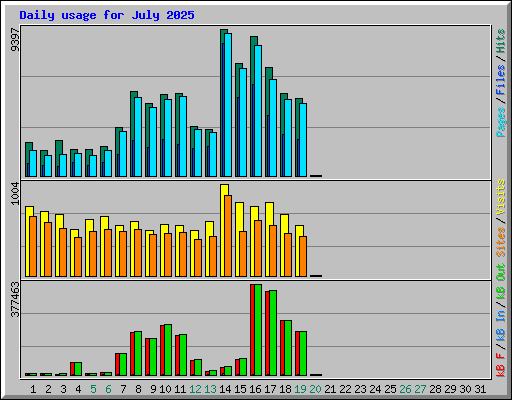Viewport: 512px width, 400px height.
Task: Click the green kB Out bar for day 4
Action: coord(78,369)
